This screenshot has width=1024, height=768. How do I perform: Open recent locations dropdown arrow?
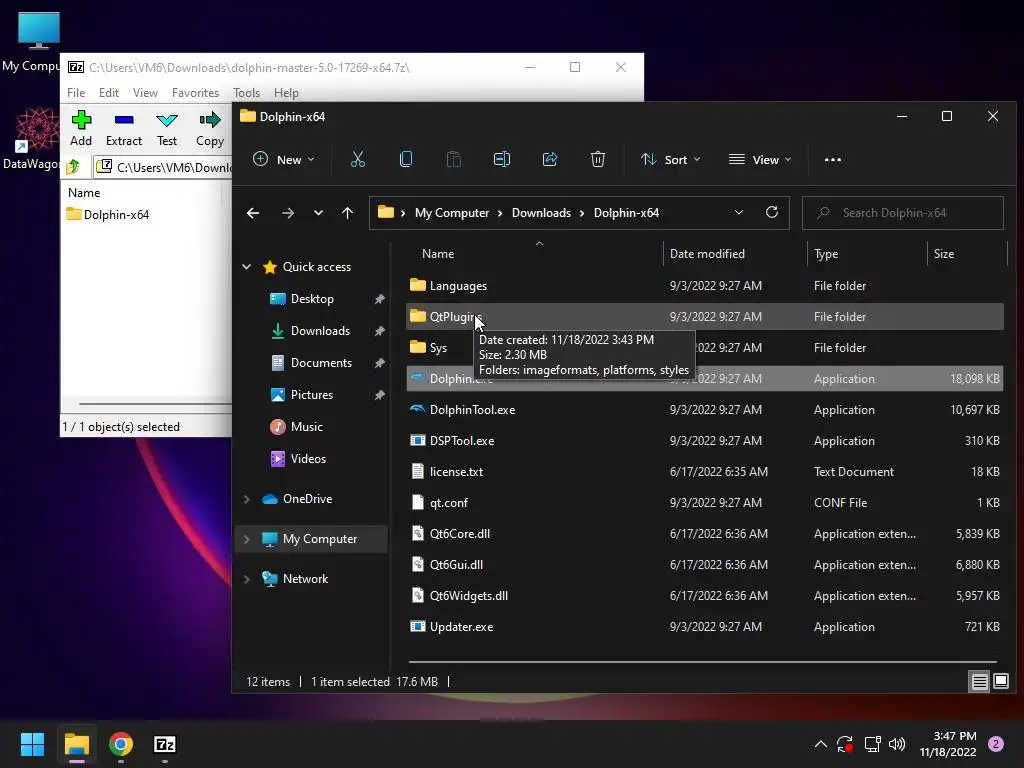pos(318,213)
